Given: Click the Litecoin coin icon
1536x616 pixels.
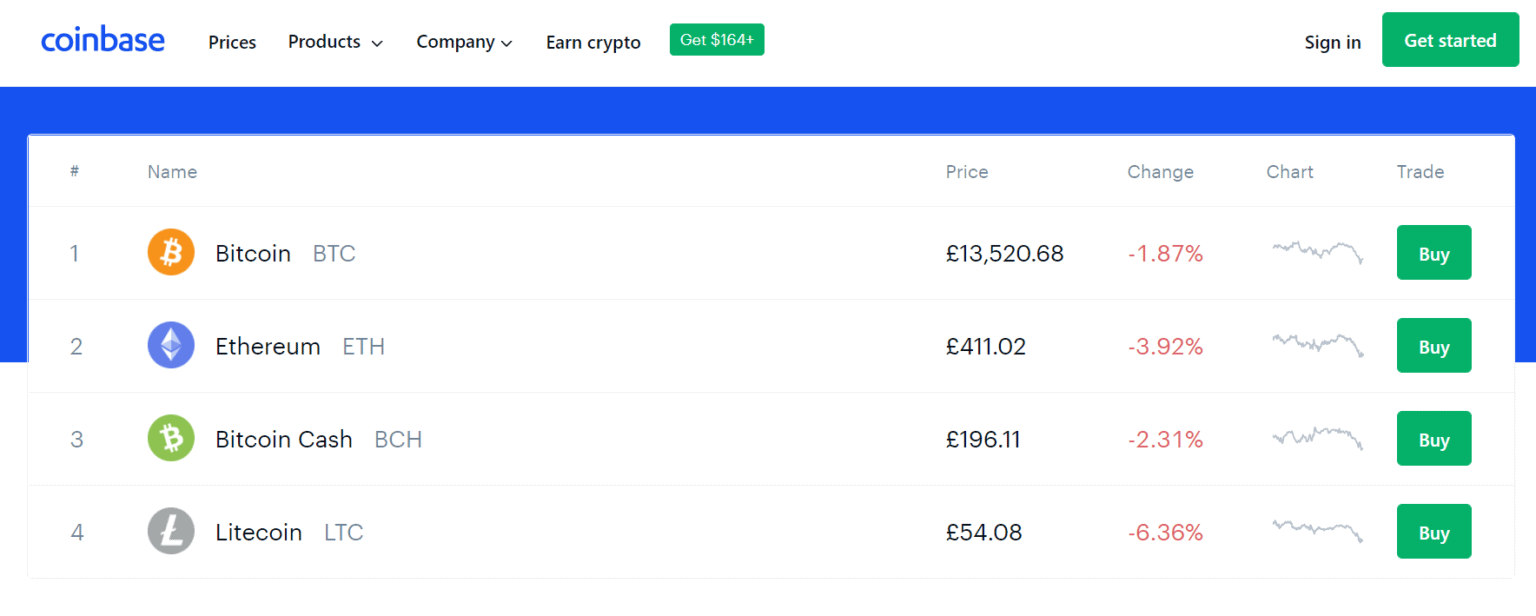Looking at the screenshot, I should click(x=171, y=531).
